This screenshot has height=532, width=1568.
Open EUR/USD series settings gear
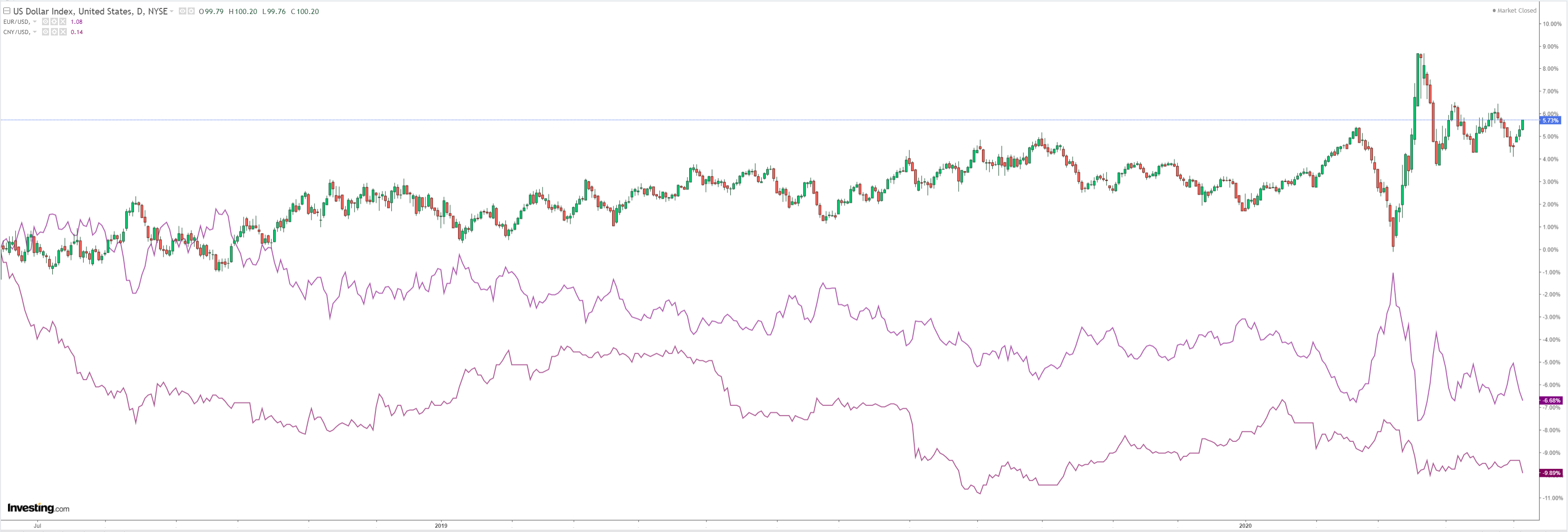tap(54, 22)
